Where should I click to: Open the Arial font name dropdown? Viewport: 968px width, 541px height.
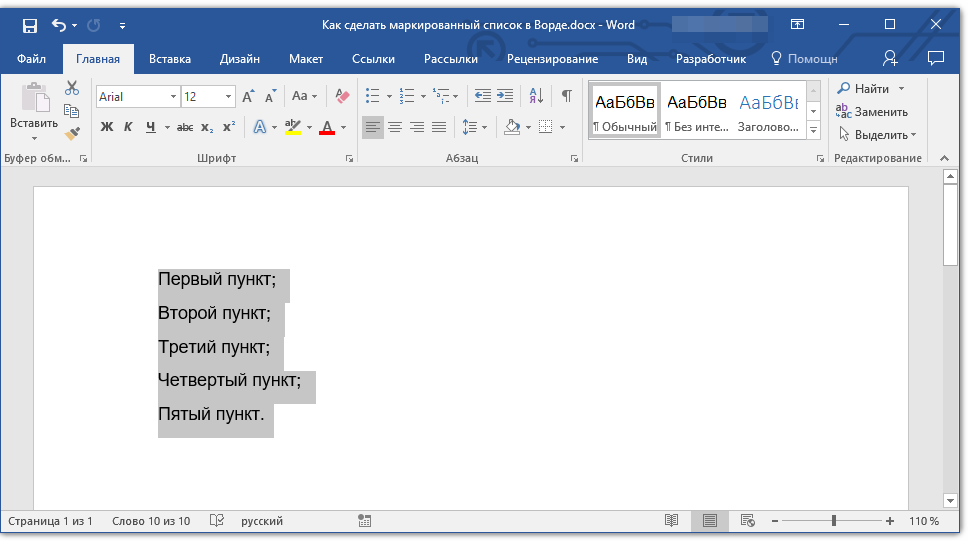[x=173, y=97]
